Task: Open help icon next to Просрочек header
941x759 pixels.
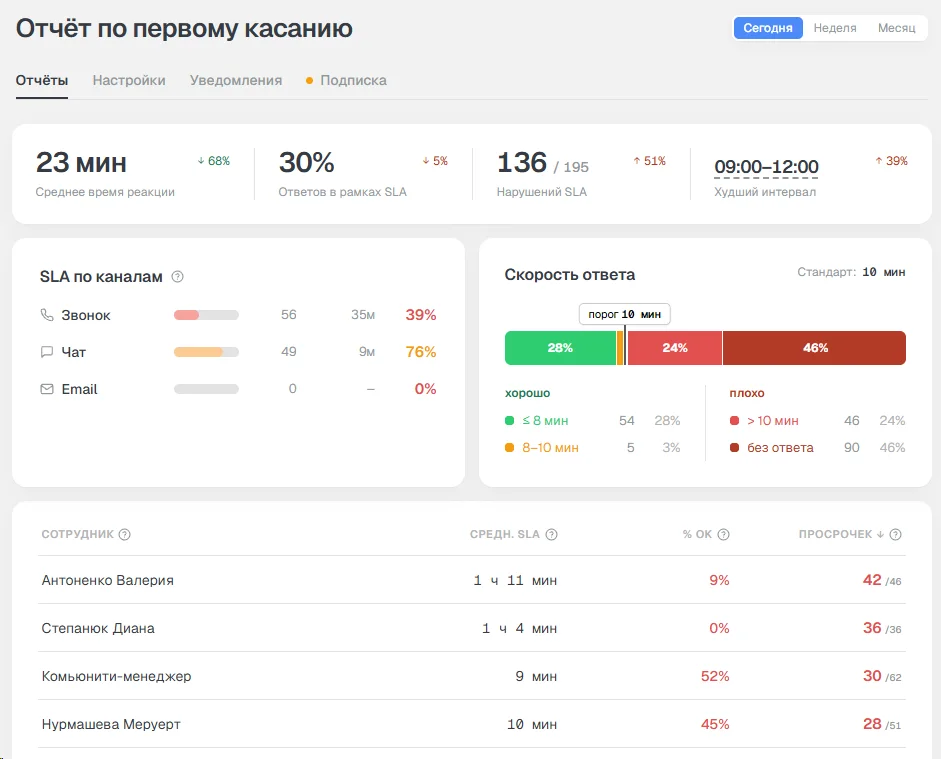Action: click(895, 534)
